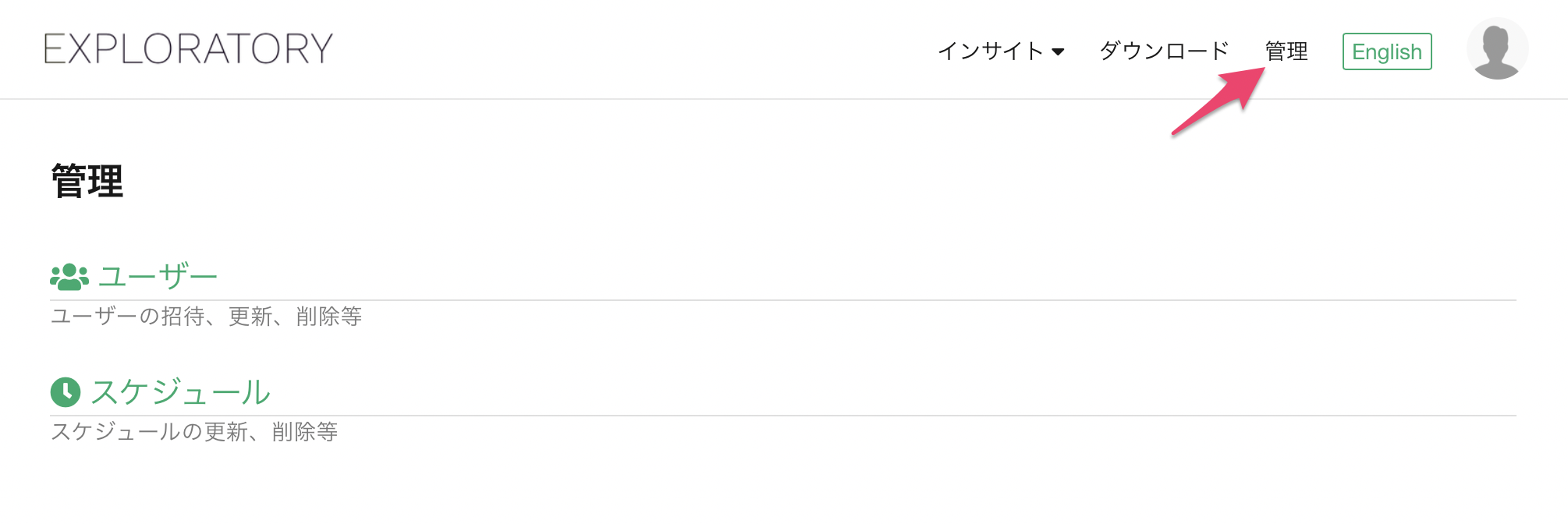Viewport: 1568px width, 524px height.
Task: Click the green clock schedule icon
Action: [66, 392]
